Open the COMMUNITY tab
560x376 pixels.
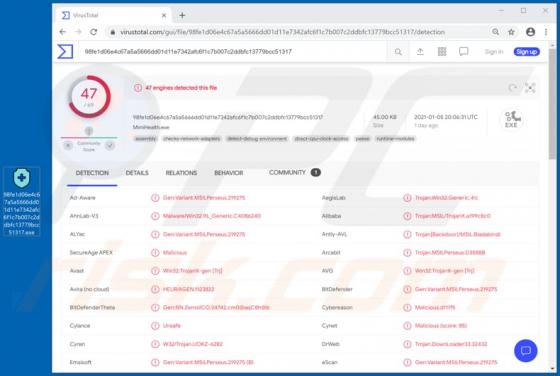(x=294, y=172)
